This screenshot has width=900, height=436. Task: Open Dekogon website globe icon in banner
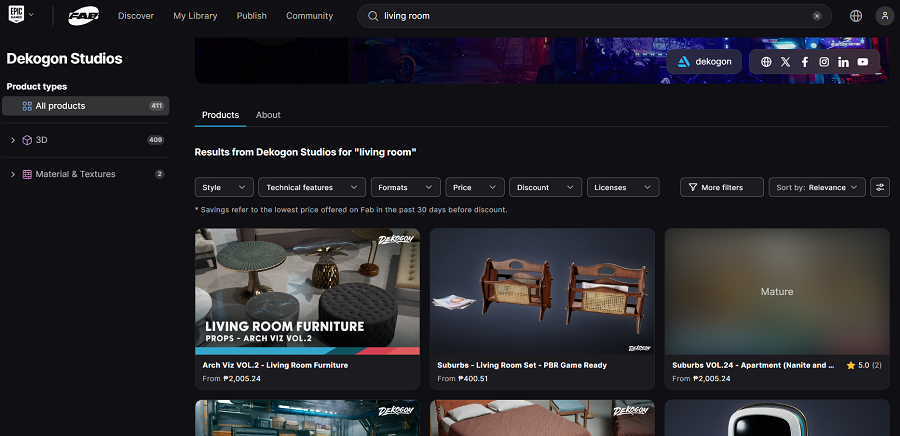(x=766, y=62)
